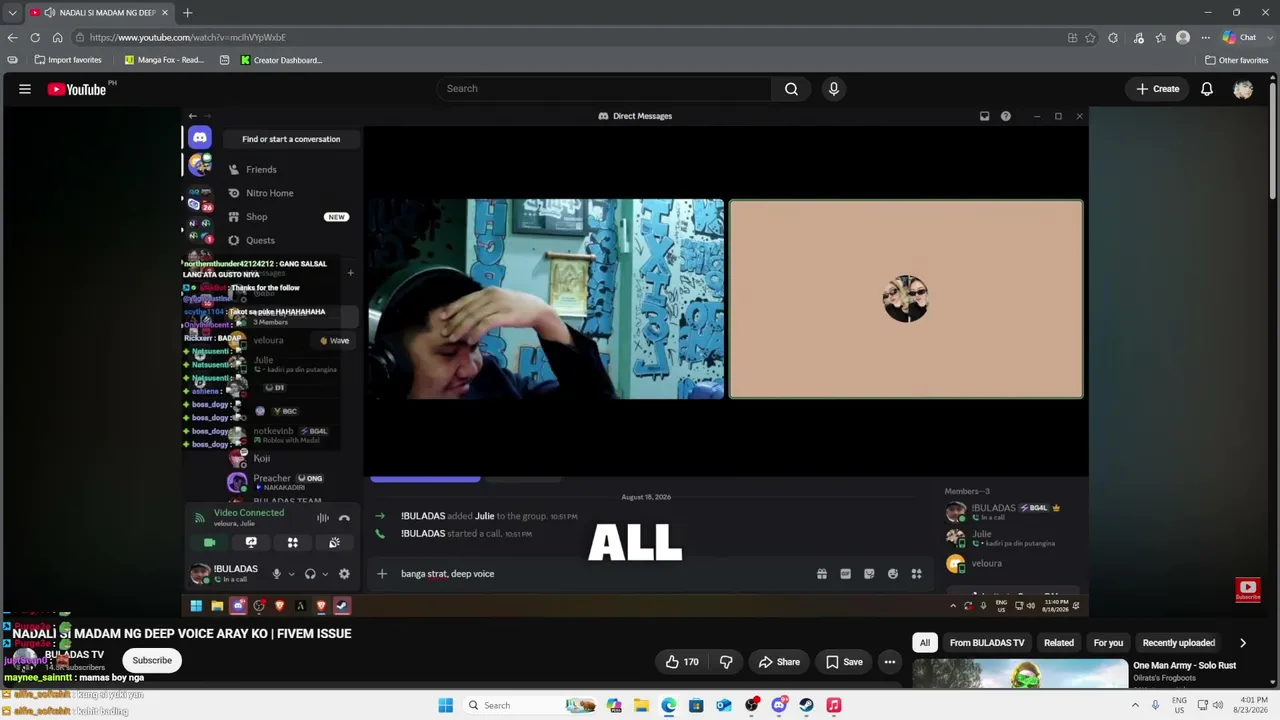Open the Discord inbox icon
This screenshot has height=720, width=1280.
point(984,116)
